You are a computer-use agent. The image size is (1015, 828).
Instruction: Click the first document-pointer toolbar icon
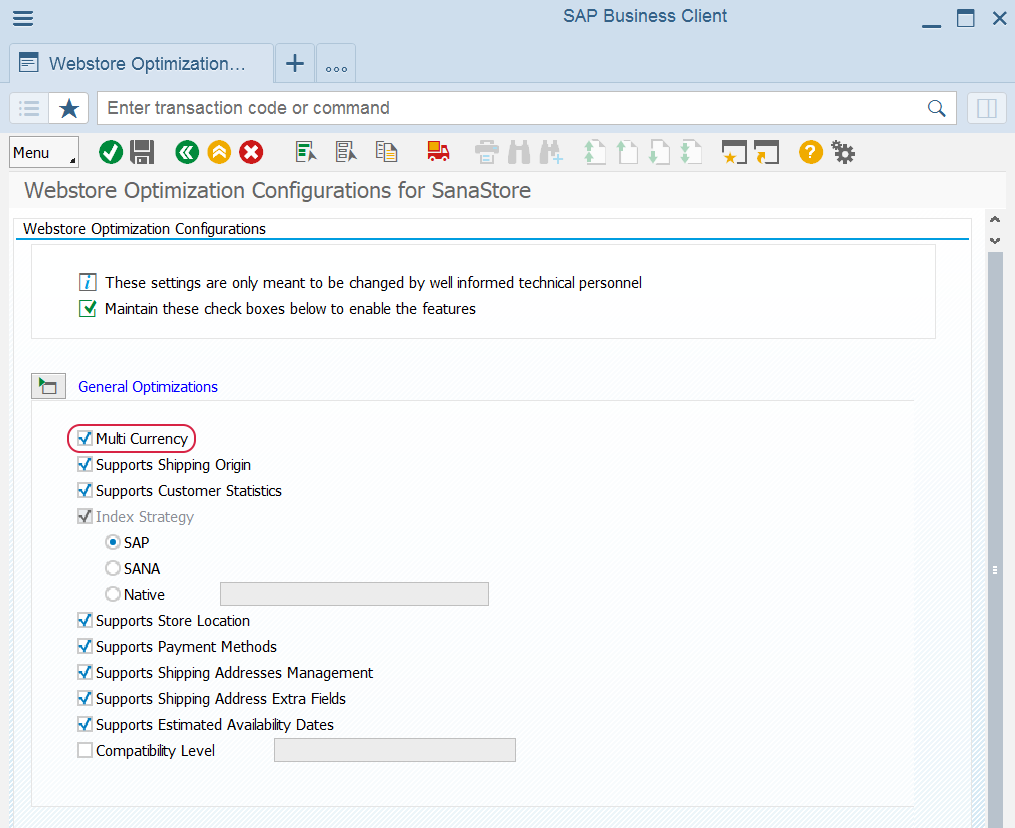pyautogui.click(x=306, y=151)
